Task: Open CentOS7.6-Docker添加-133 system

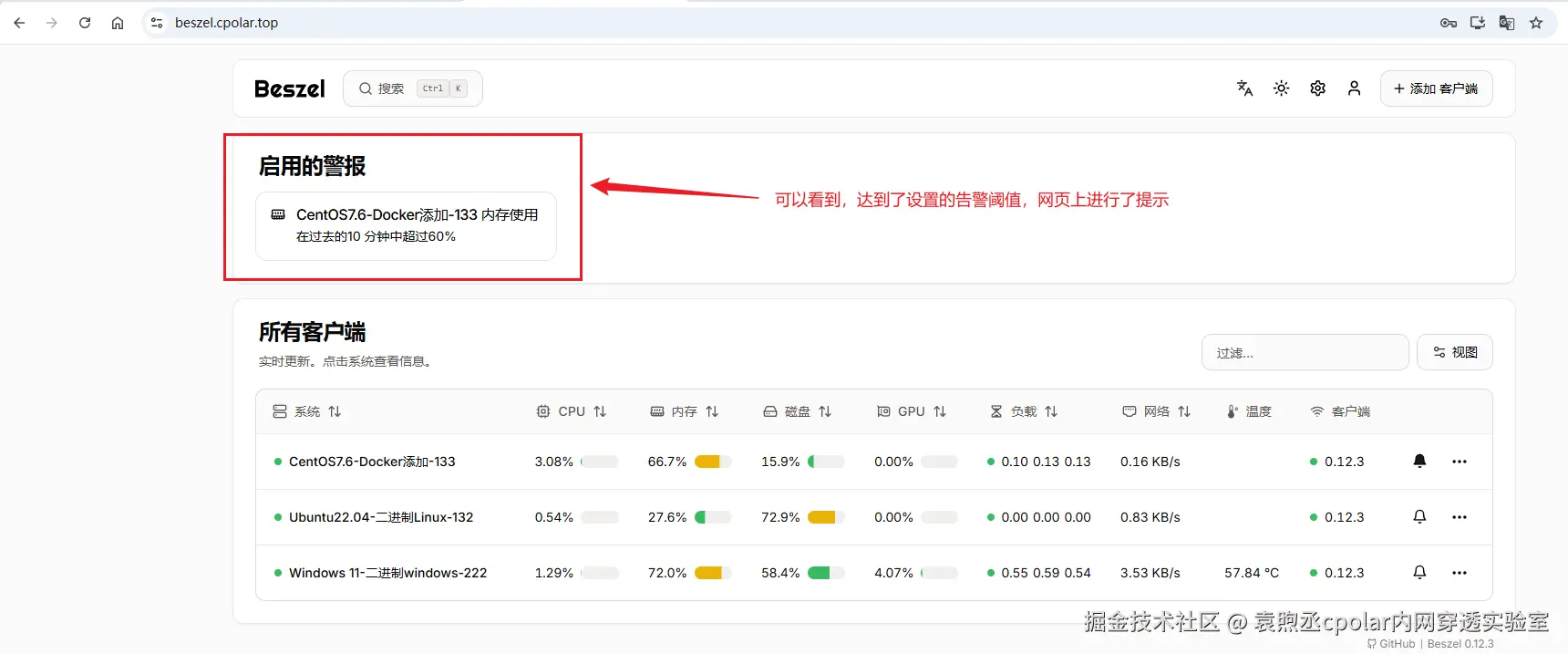Action: 372,462
